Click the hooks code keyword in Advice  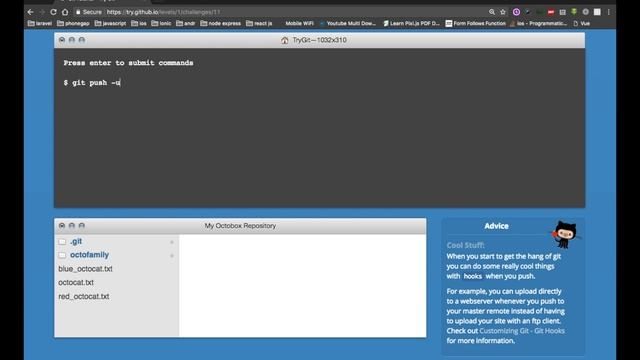(x=473, y=276)
